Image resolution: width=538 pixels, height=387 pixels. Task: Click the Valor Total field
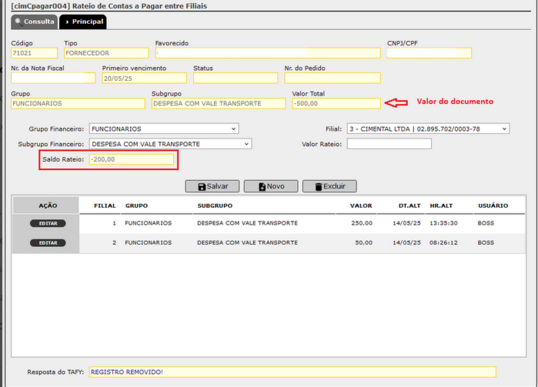(x=336, y=104)
